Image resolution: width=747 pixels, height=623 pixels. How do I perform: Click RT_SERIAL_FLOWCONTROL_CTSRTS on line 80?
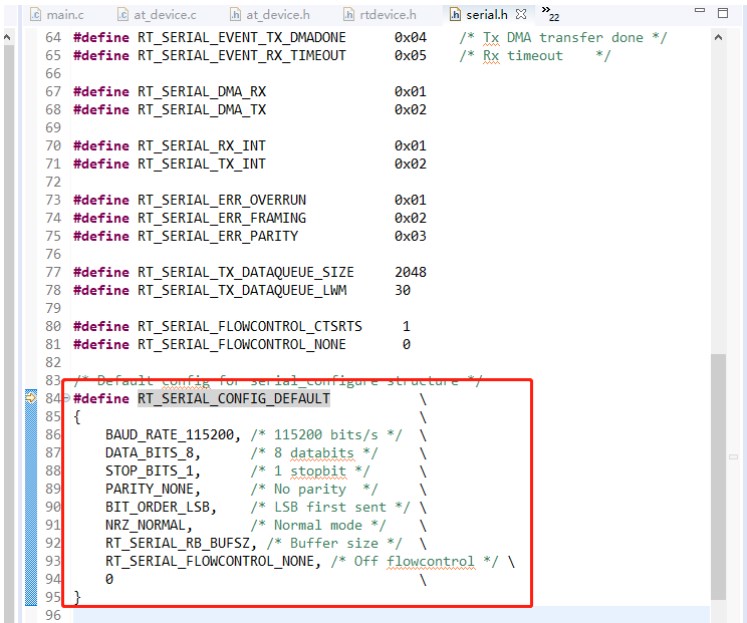tap(250, 327)
